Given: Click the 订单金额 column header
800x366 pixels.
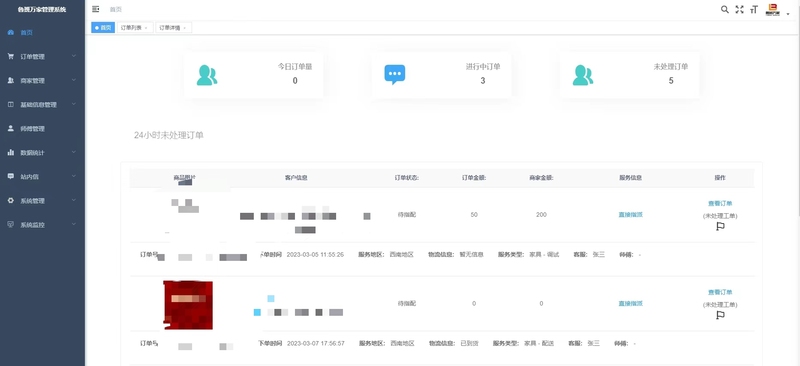Looking at the screenshot, I should (474, 178).
